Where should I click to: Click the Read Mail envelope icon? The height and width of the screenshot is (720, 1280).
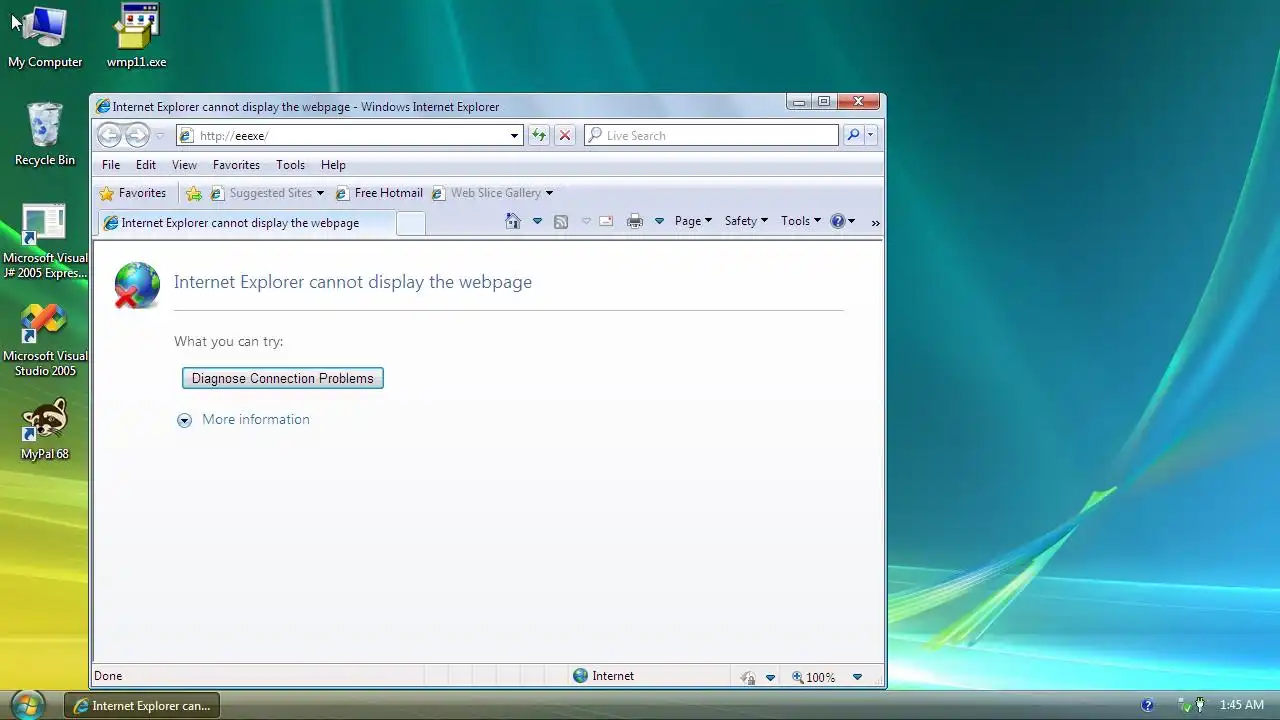click(x=606, y=221)
